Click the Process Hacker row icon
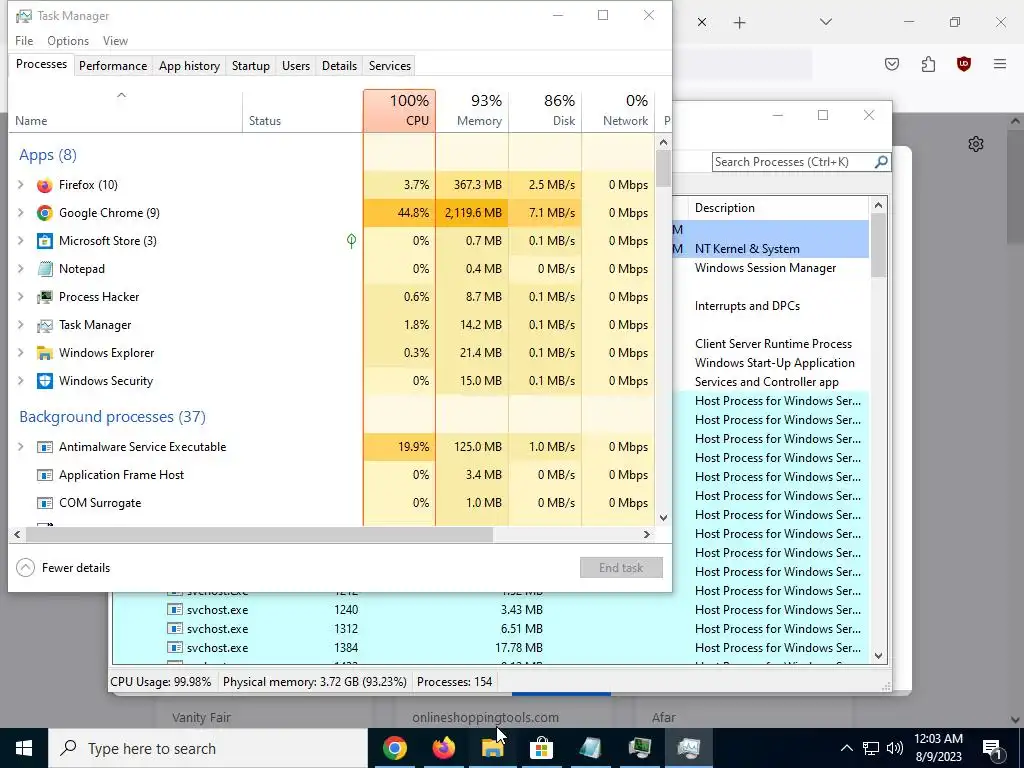The height and width of the screenshot is (768, 1024). coord(44,297)
